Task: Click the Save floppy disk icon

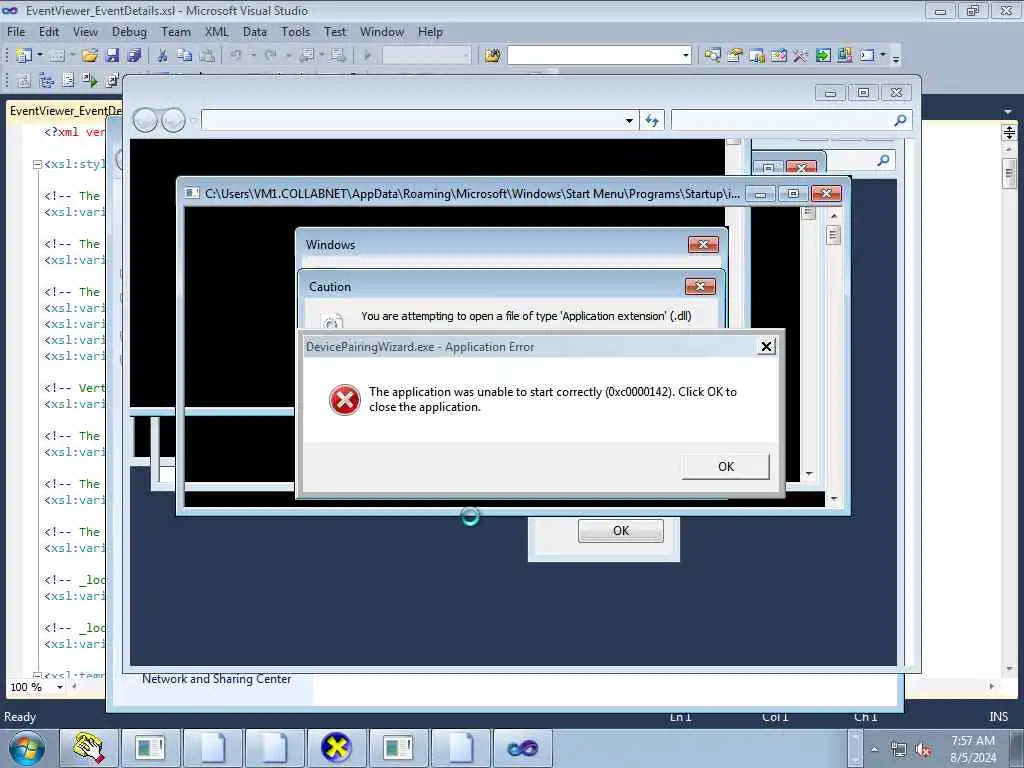Action: pos(112,56)
